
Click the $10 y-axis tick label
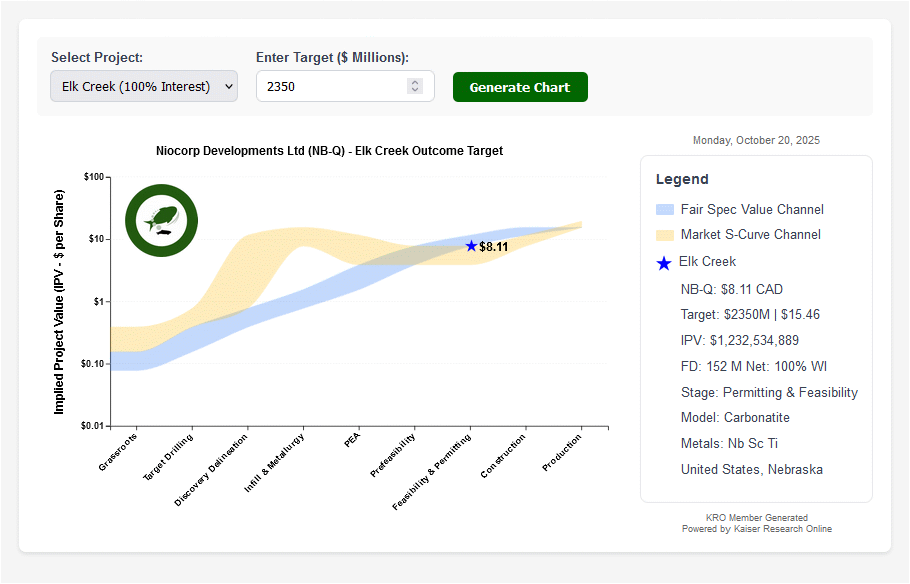pos(96,239)
